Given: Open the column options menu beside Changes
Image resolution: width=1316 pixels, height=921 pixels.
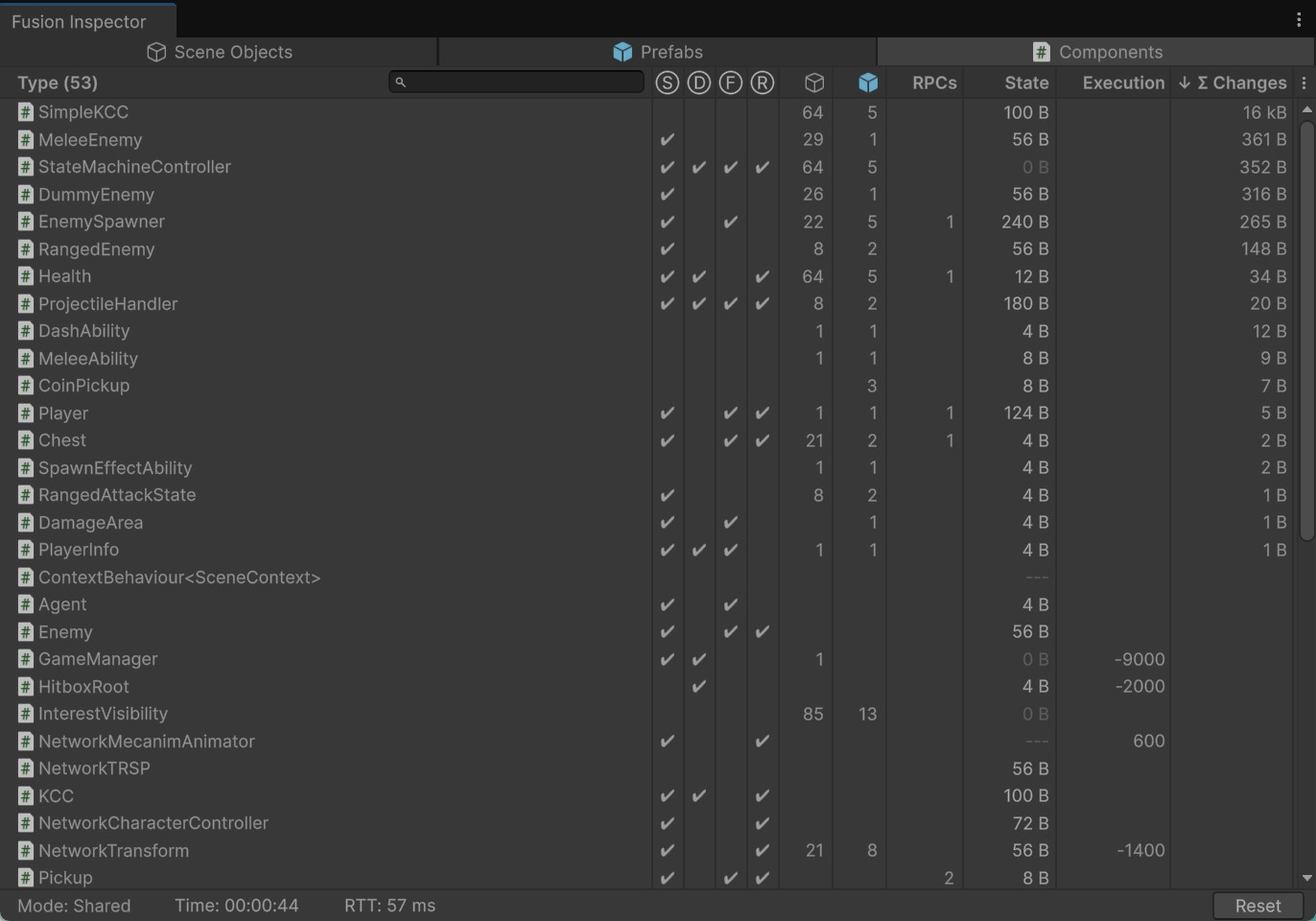Looking at the screenshot, I should (1304, 83).
